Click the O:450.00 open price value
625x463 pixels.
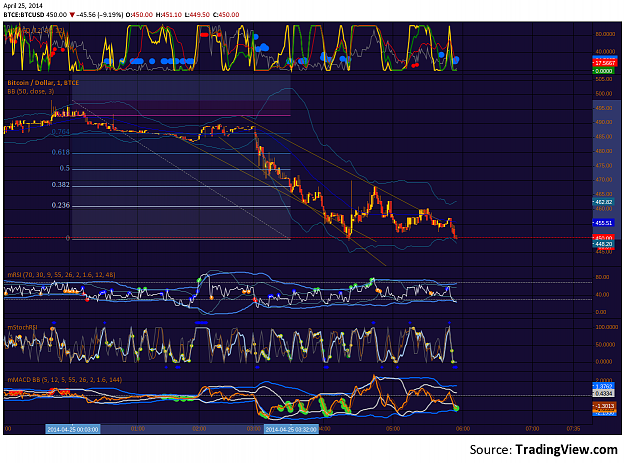[x=139, y=15]
